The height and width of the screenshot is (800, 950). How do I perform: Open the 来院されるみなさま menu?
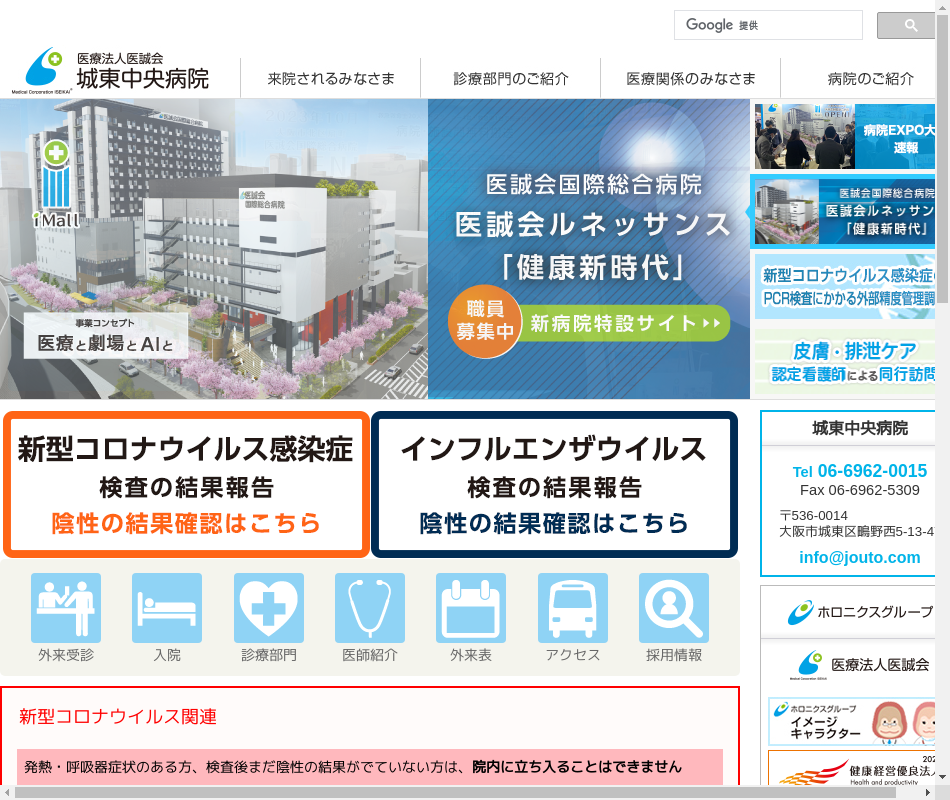tap(331, 79)
